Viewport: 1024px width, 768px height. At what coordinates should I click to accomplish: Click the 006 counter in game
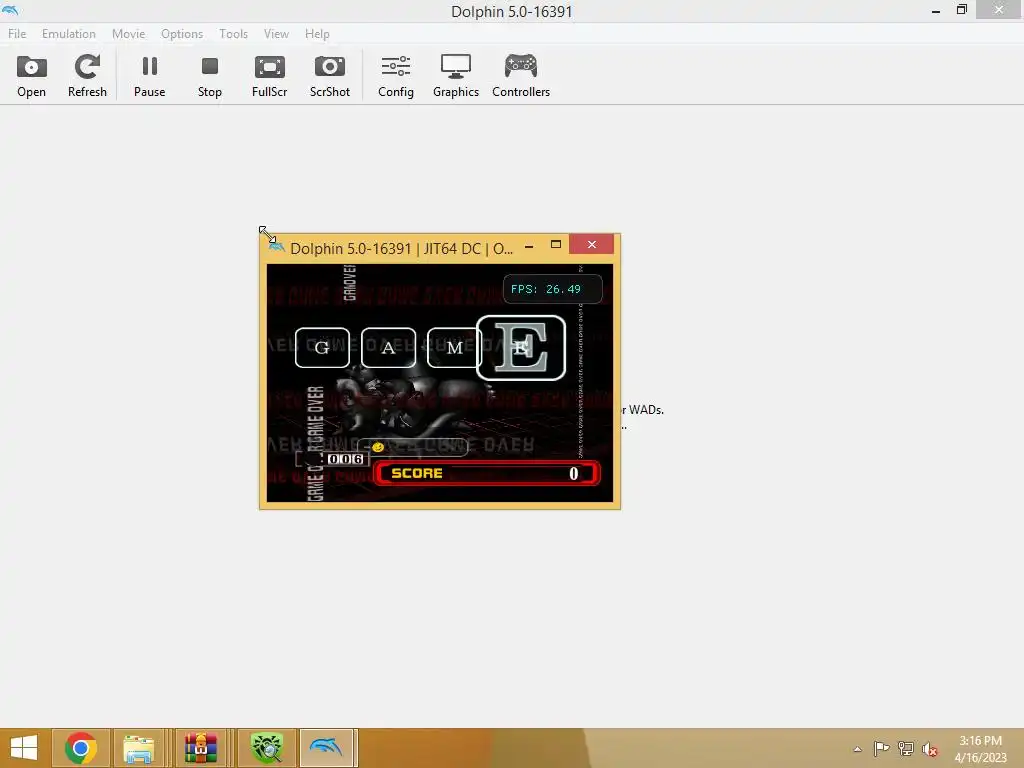[346, 459]
